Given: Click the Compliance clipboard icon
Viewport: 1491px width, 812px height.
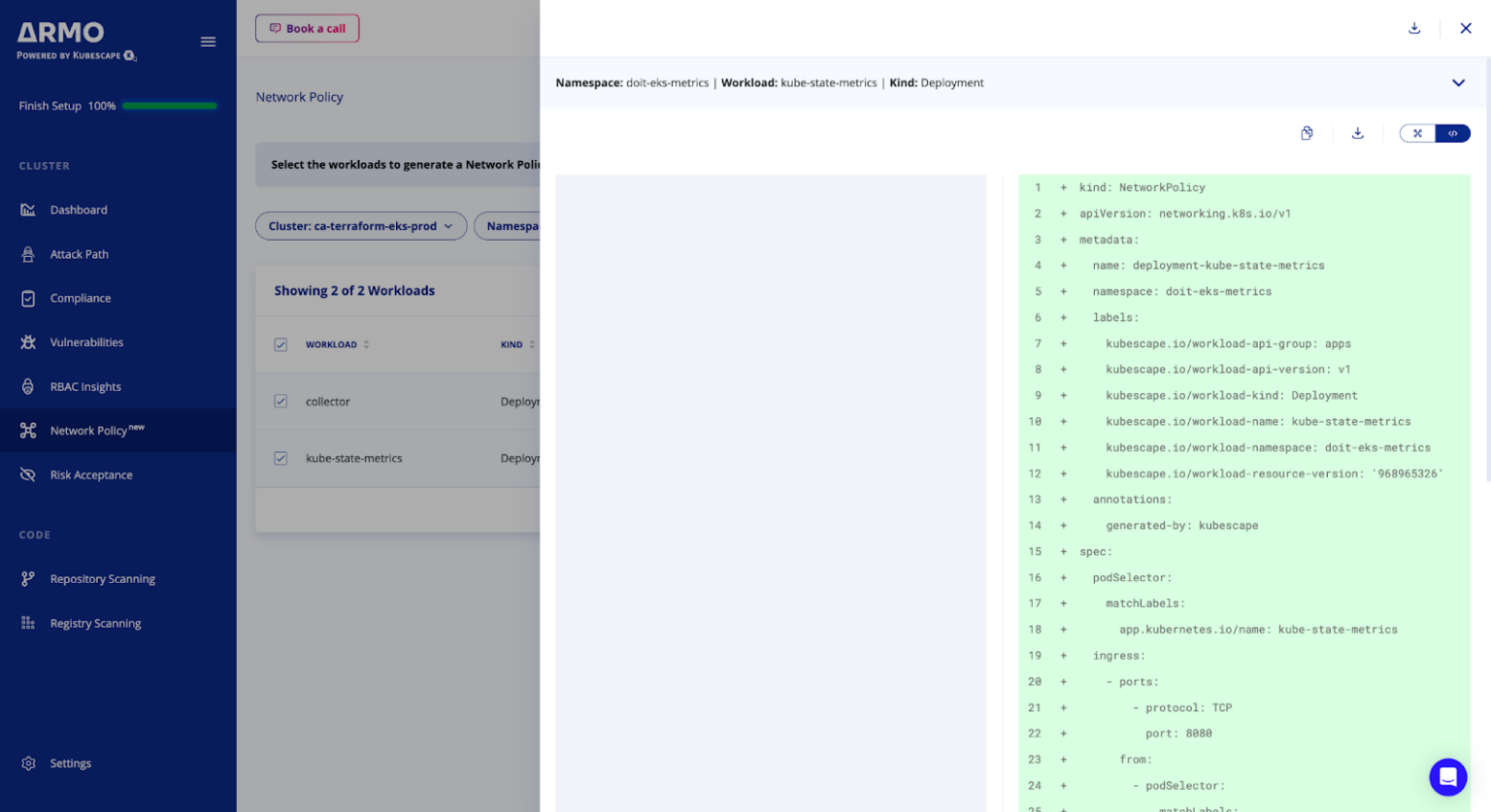Looking at the screenshot, I should point(28,298).
